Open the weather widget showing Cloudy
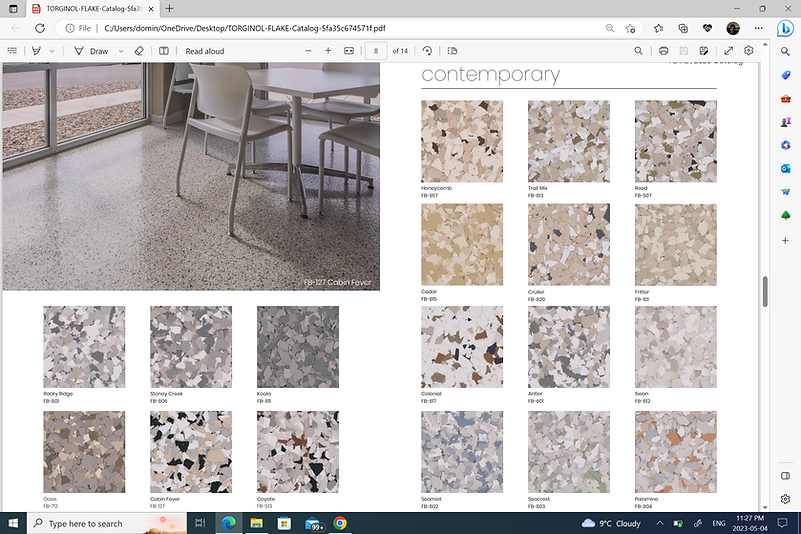Screen dimensions: 801x534 coord(611,523)
